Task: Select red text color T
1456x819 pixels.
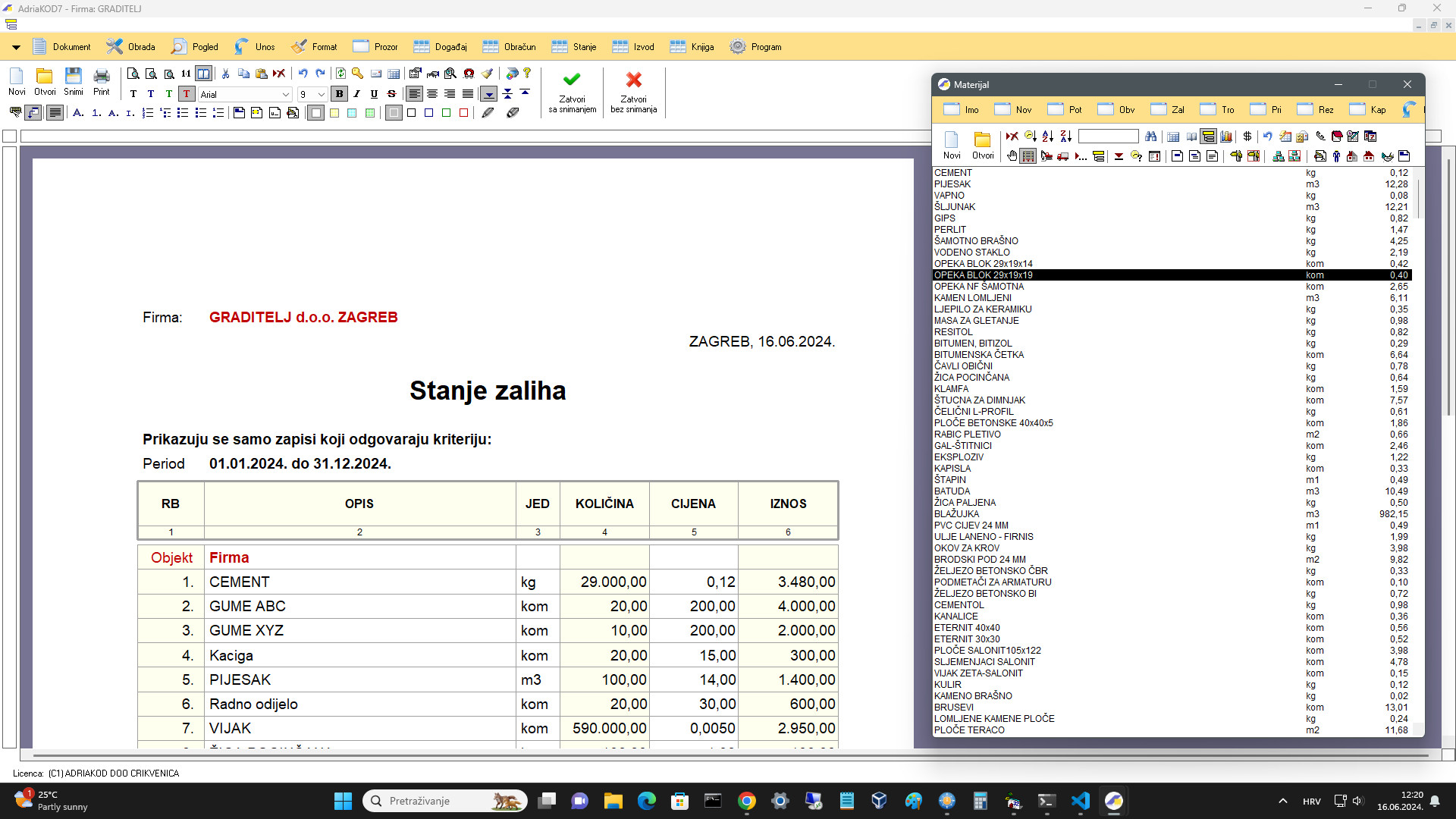Action: (x=187, y=94)
